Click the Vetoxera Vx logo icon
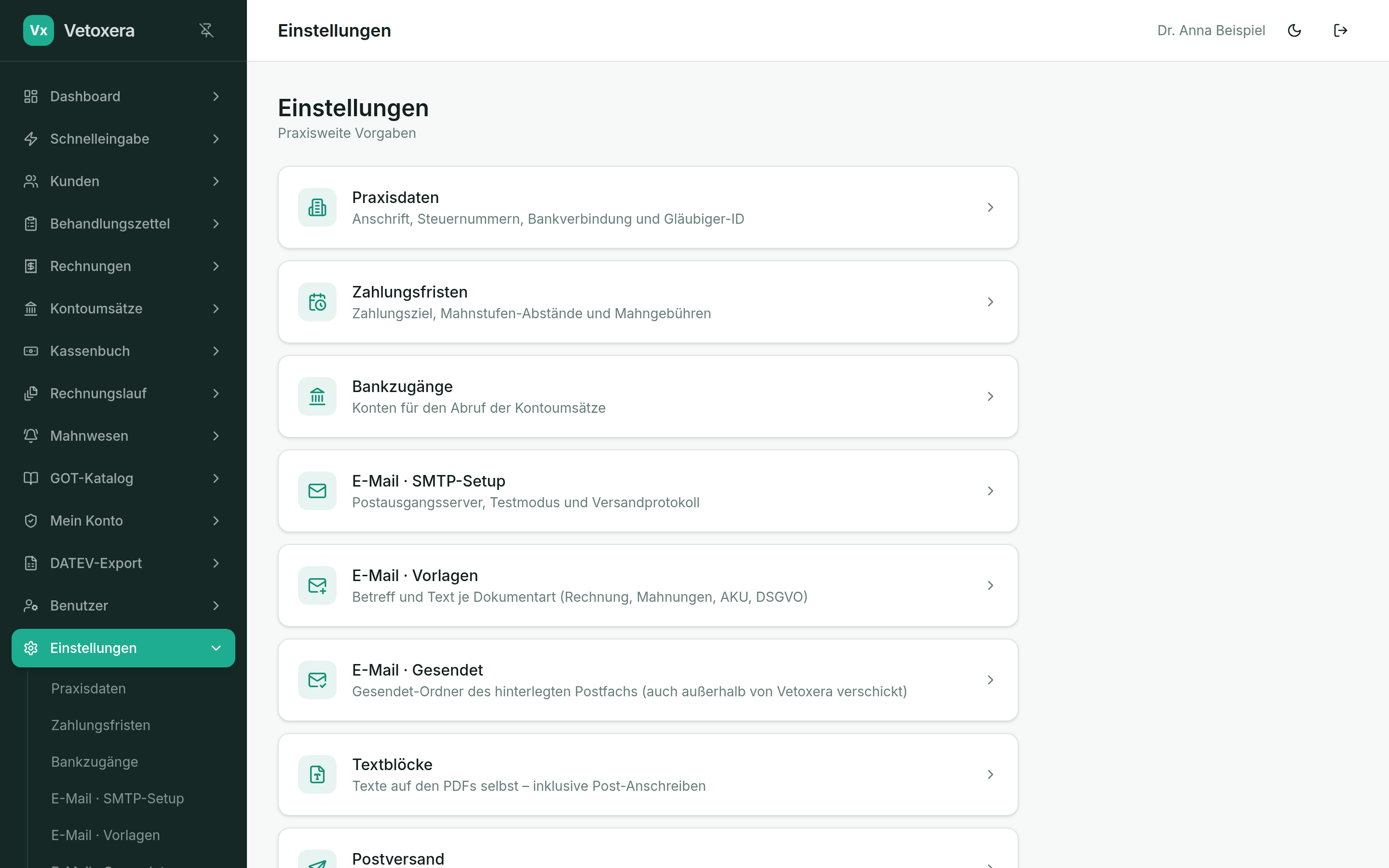Viewport: 1389px width, 868px height. tap(39, 30)
